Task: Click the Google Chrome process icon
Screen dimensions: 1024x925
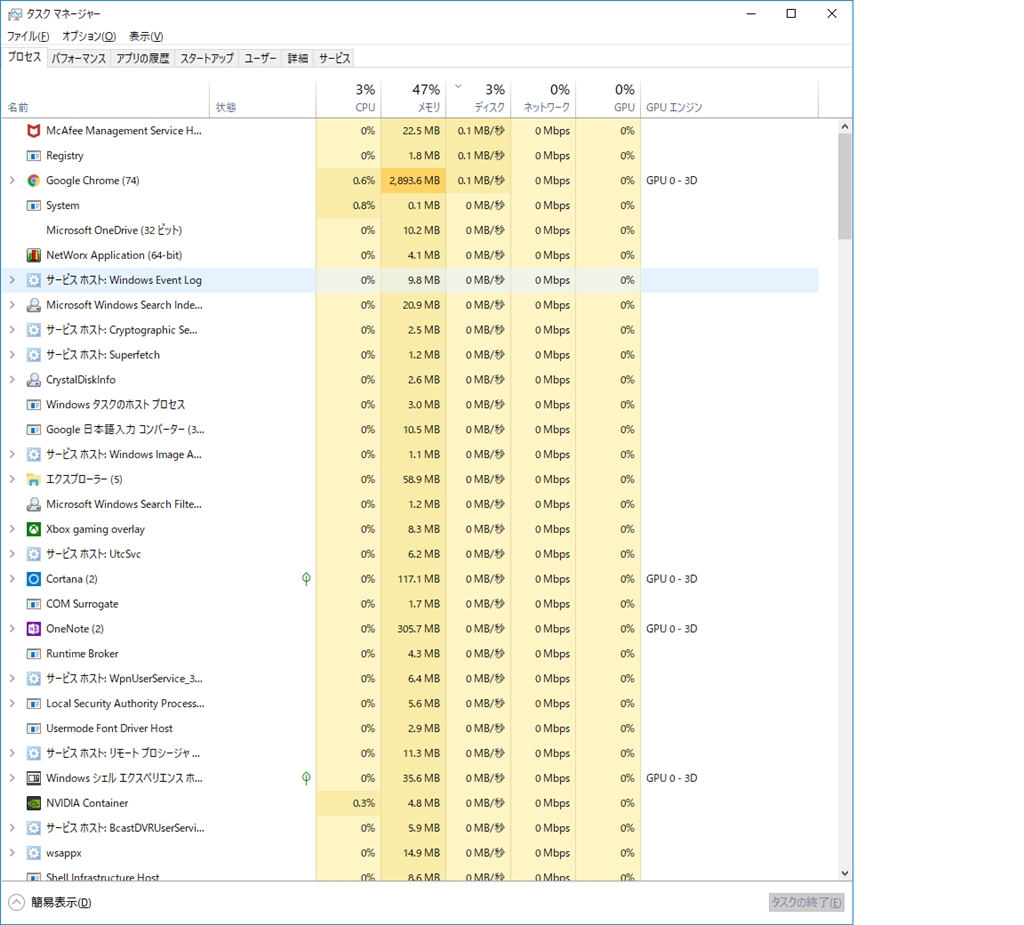Action: click(x=33, y=180)
